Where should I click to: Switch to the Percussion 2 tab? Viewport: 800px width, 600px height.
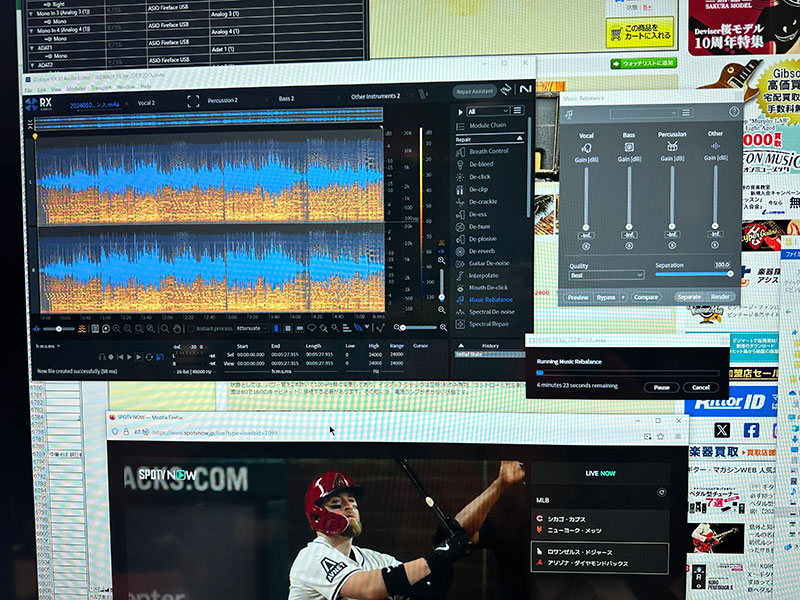(x=222, y=101)
